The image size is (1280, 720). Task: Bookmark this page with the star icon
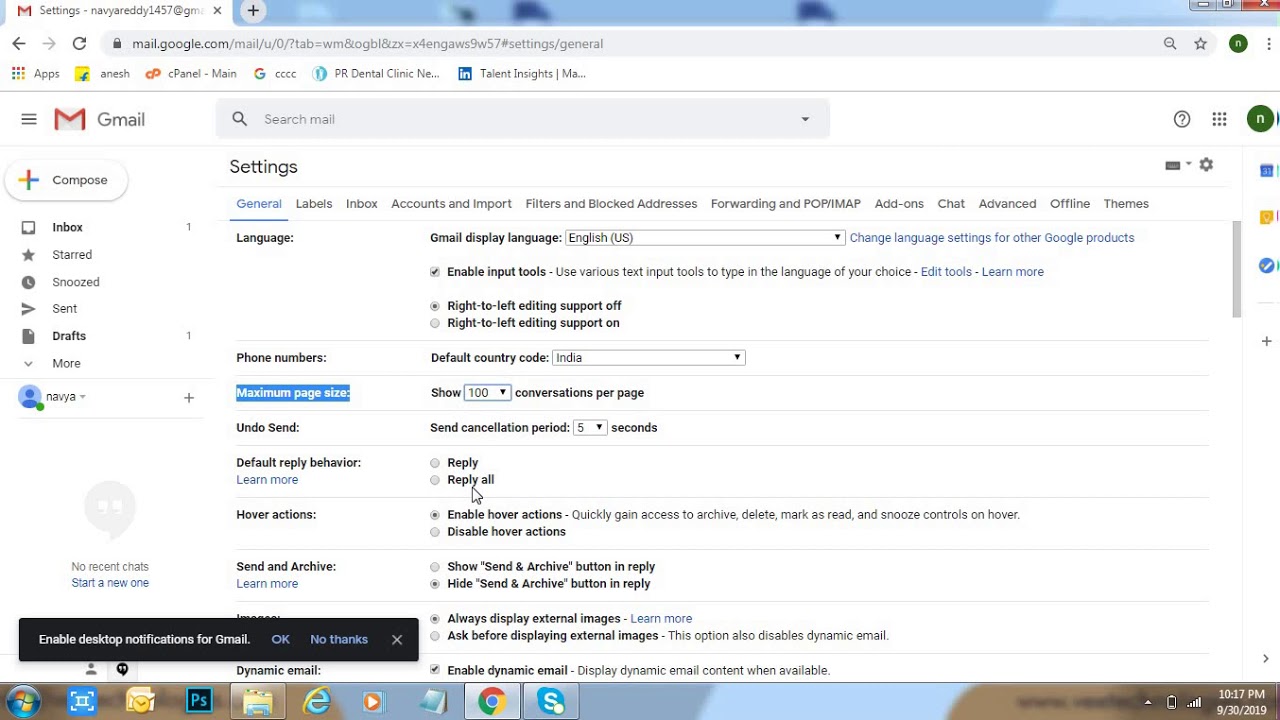click(x=1201, y=44)
